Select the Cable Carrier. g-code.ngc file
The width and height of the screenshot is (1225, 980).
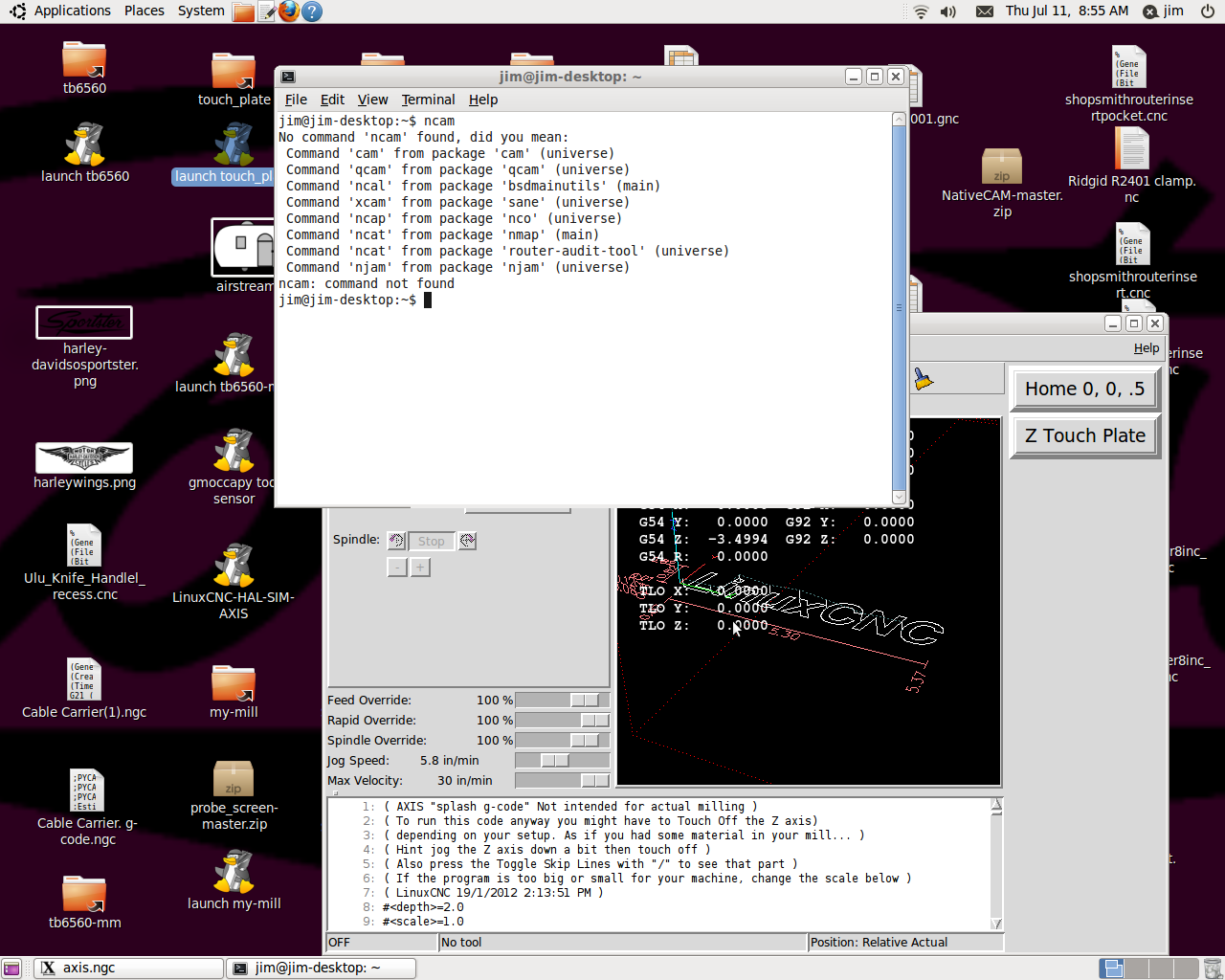pyautogui.click(x=86, y=791)
